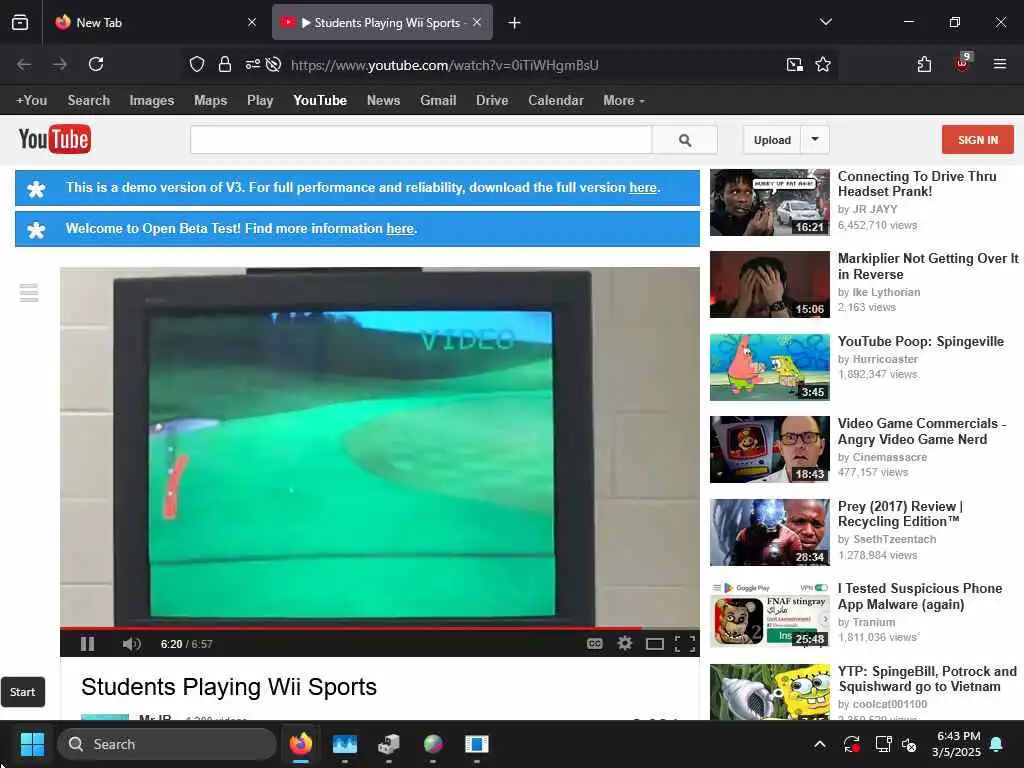1024x768 pixels.
Task: Click the taskbar Search box
Action: (x=167, y=744)
